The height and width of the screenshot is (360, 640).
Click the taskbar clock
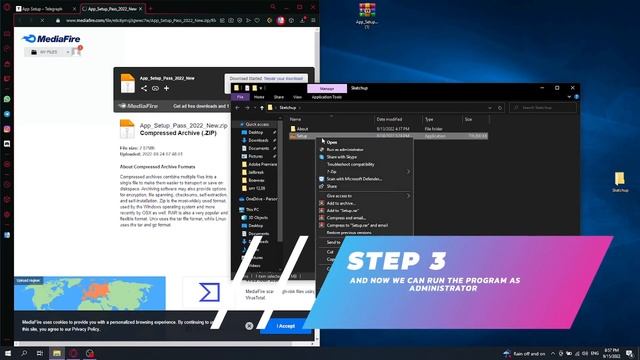[611, 353]
